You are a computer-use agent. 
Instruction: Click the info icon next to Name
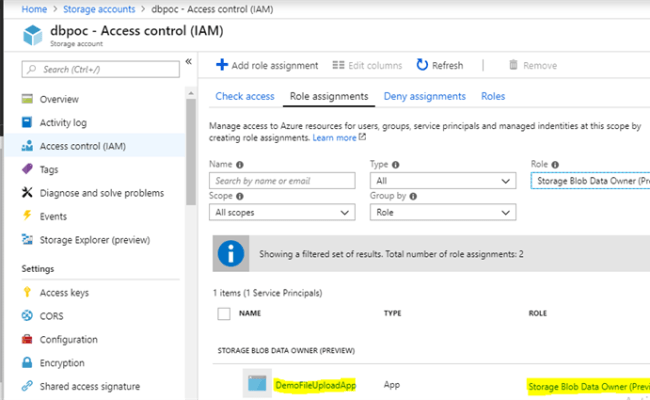coord(240,165)
